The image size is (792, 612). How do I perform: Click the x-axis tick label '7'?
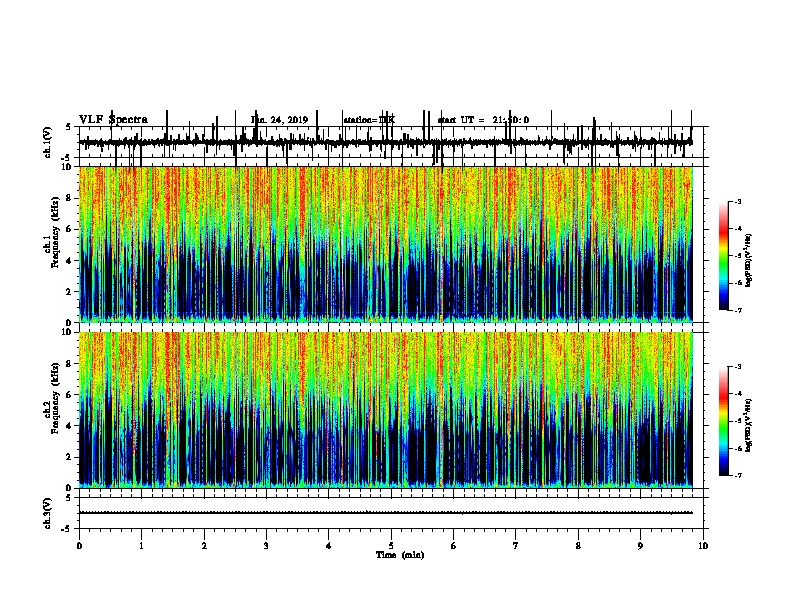click(x=516, y=546)
